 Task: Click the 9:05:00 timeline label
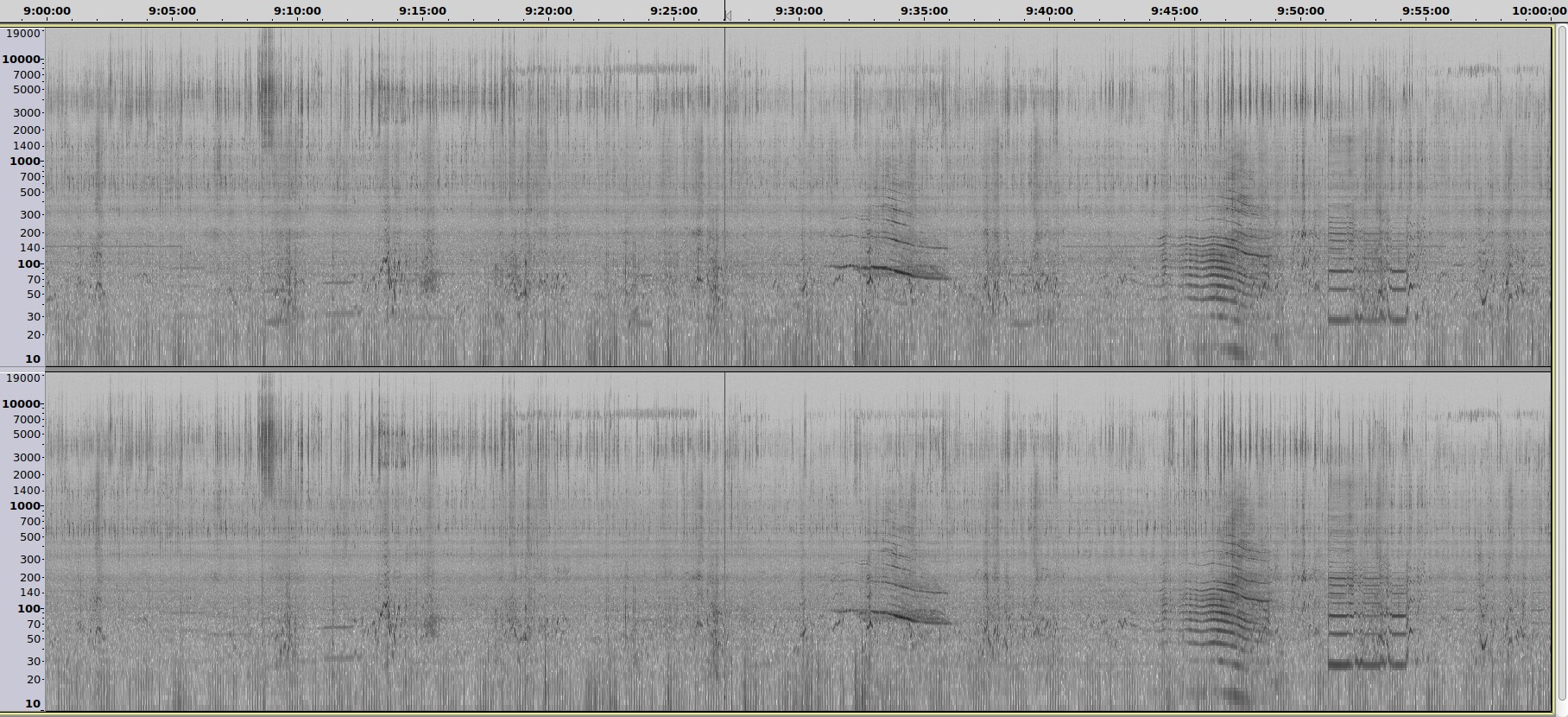[x=172, y=10]
